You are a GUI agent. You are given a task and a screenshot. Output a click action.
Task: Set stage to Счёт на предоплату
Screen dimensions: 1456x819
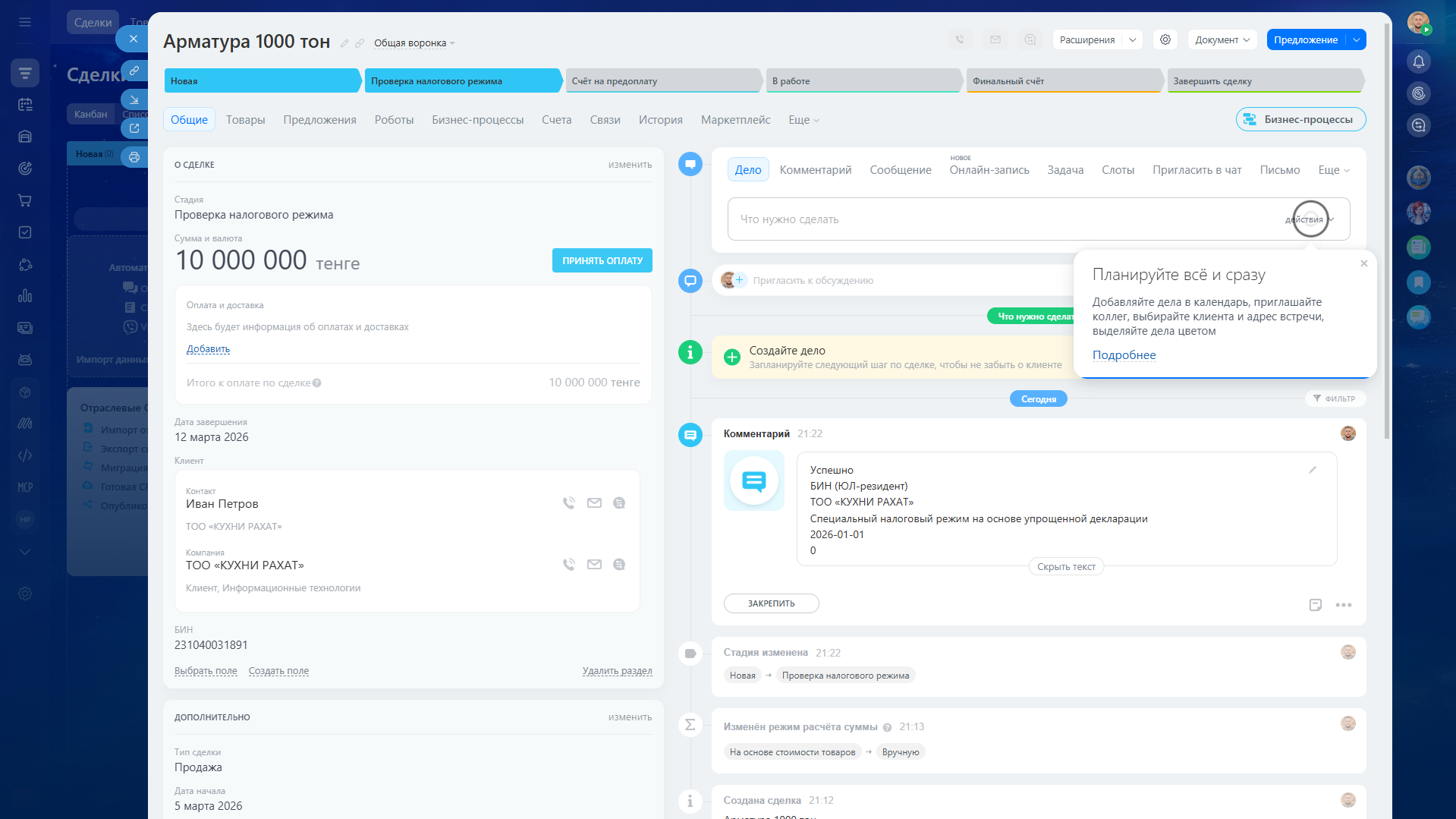coord(662,81)
